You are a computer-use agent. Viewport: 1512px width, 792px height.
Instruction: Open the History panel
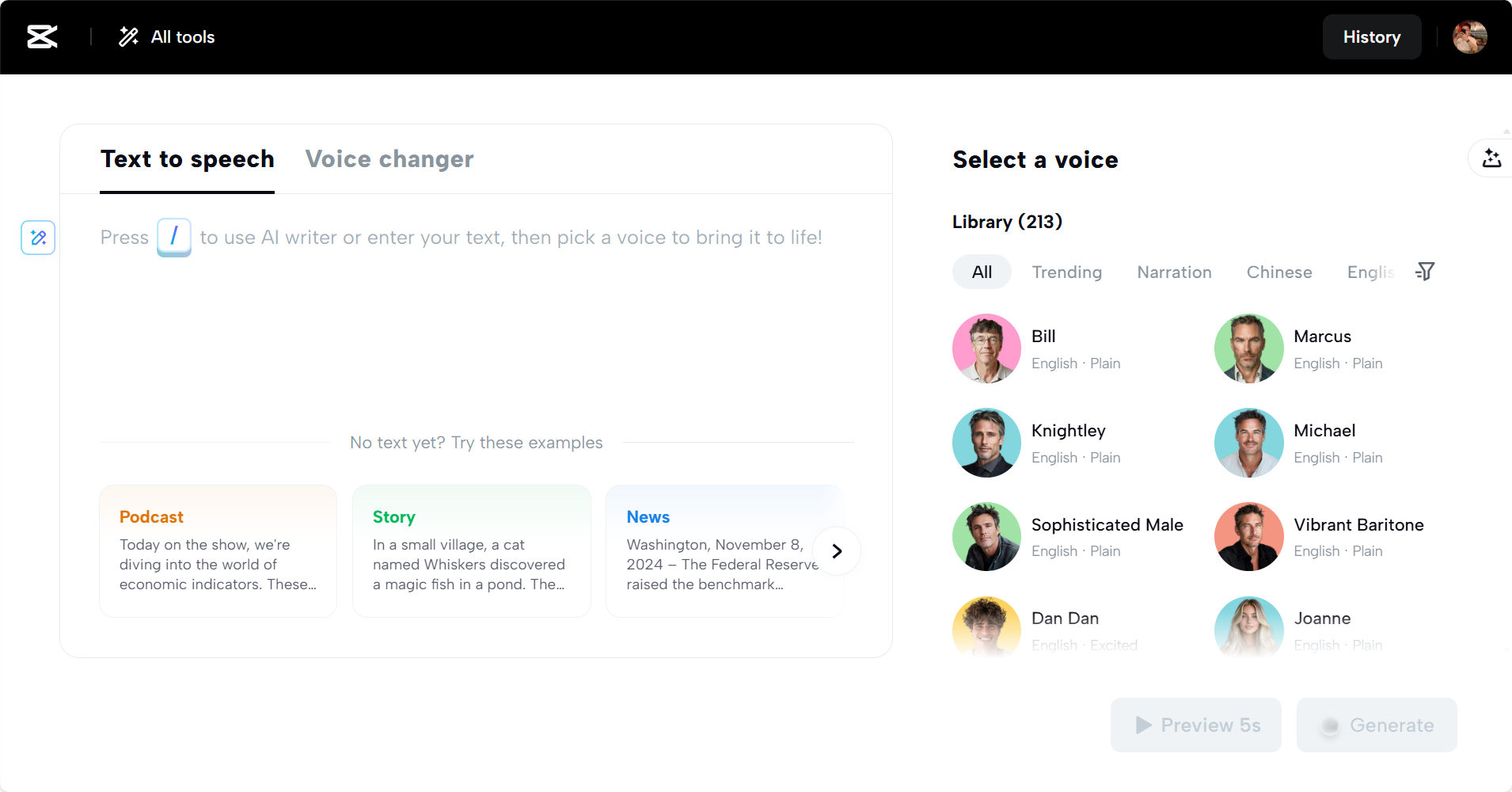click(1371, 36)
